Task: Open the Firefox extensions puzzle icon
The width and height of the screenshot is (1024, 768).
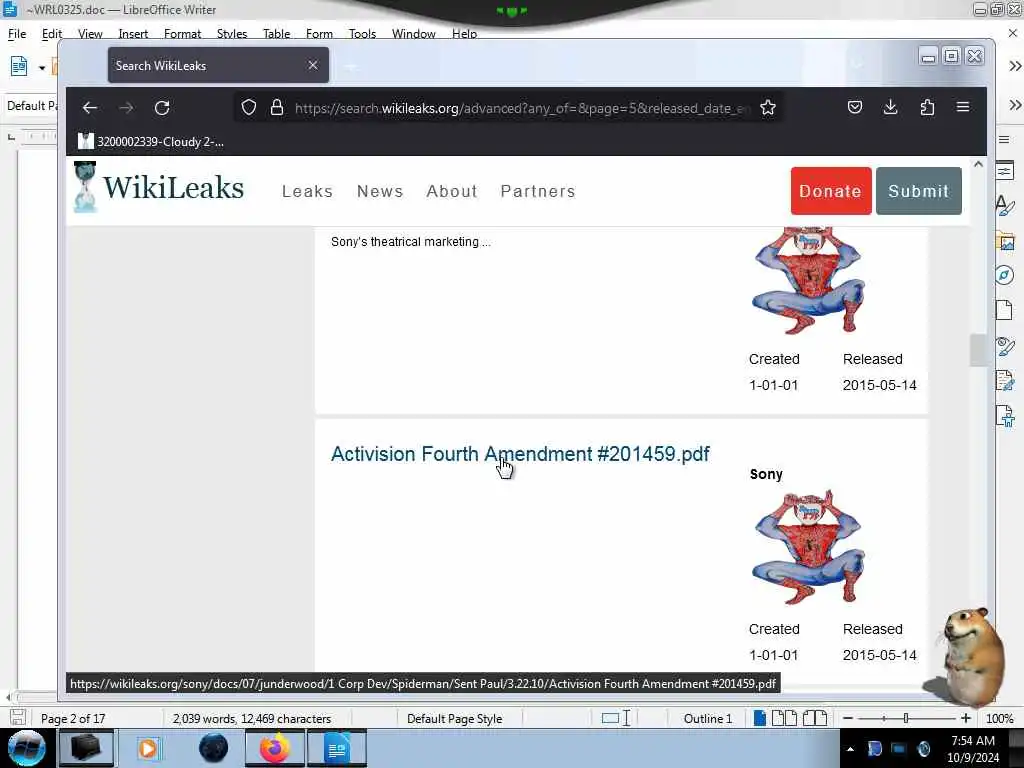Action: point(927,107)
